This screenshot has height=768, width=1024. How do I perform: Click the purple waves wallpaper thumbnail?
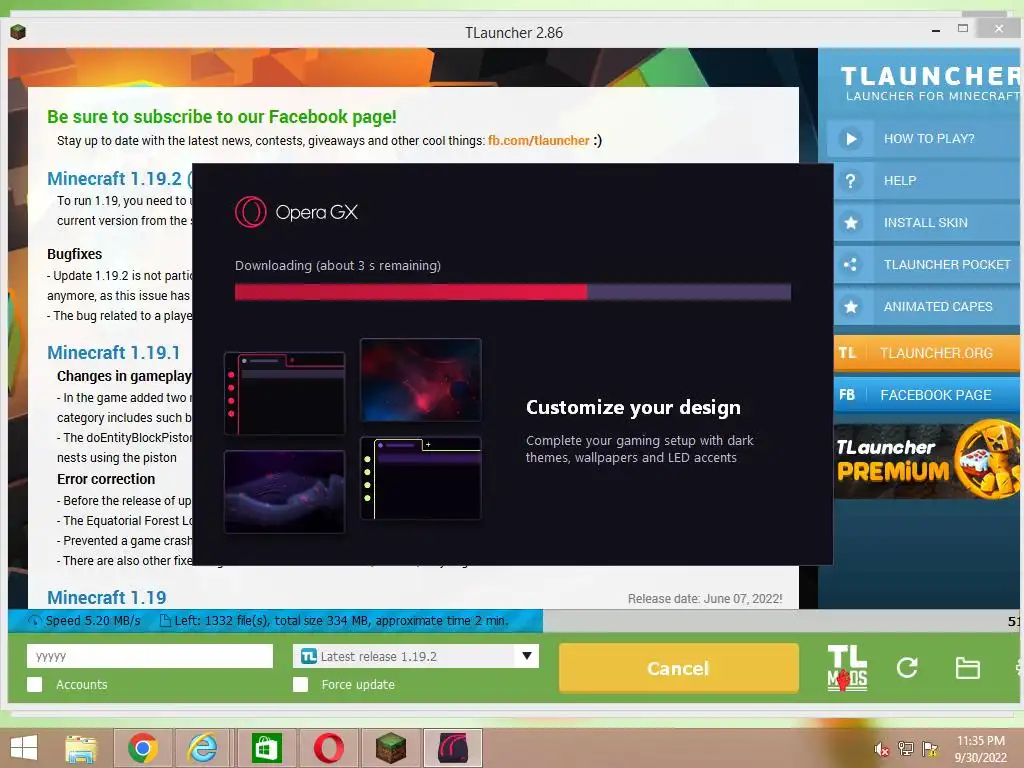[x=284, y=492]
